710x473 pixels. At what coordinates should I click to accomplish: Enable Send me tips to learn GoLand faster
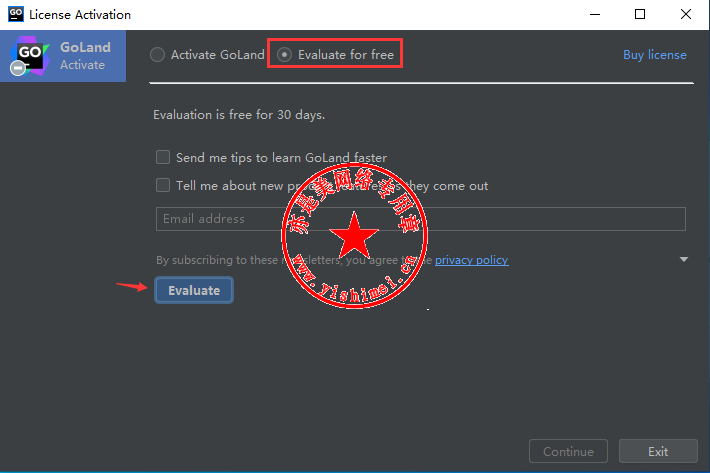click(x=163, y=157)
